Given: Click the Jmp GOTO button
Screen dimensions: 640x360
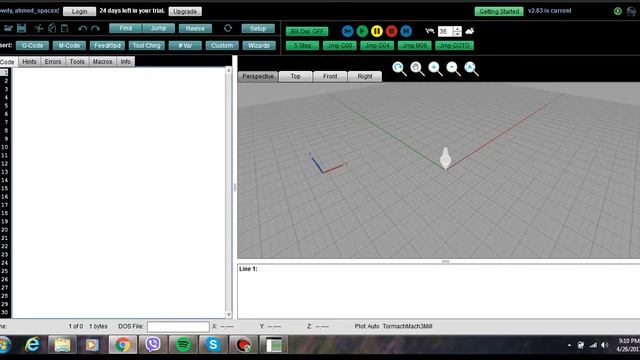Looking at the screenshot, I should pyautogui.click(x=454, y=45).
